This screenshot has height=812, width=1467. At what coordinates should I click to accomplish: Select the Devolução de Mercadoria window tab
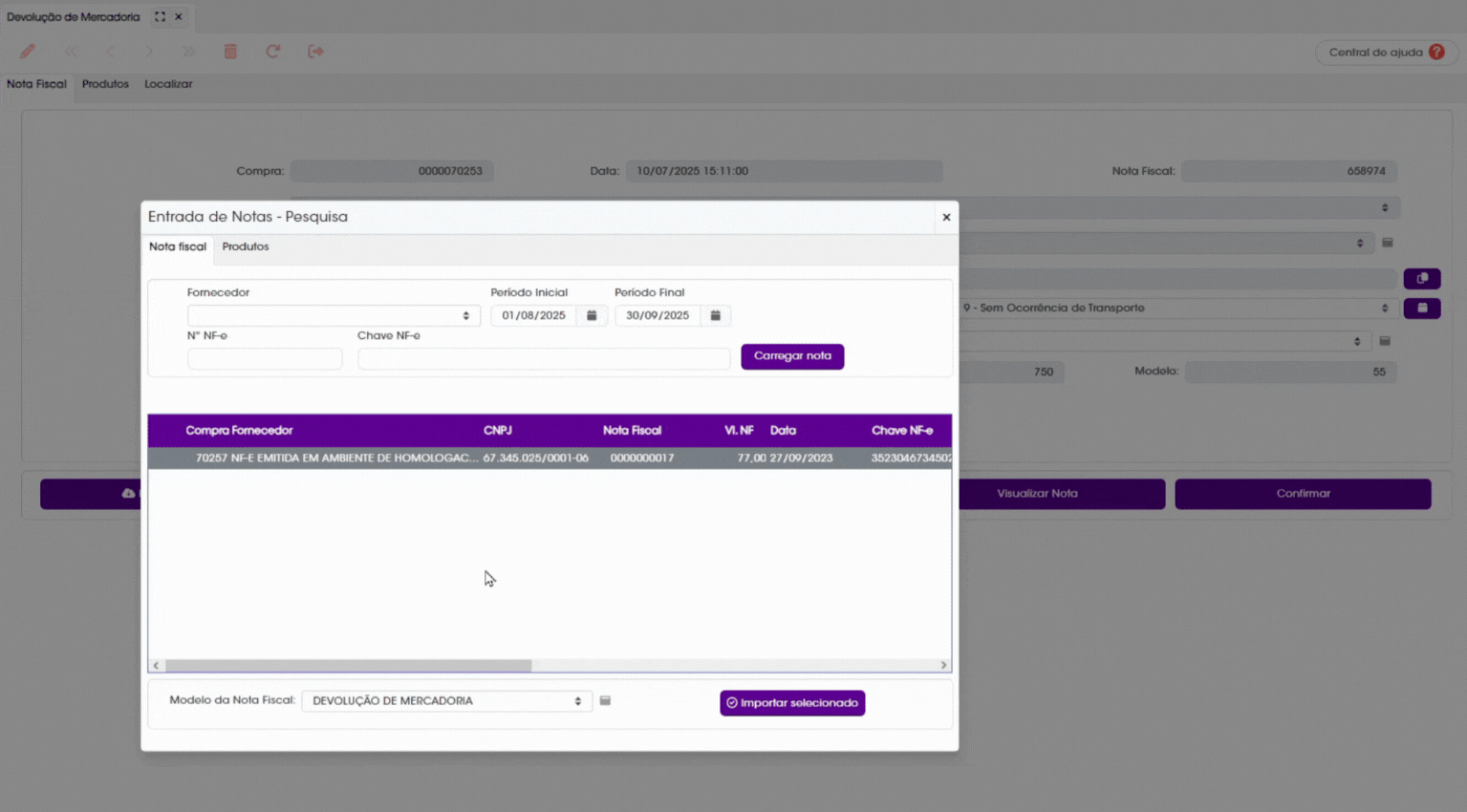point(74,17)
